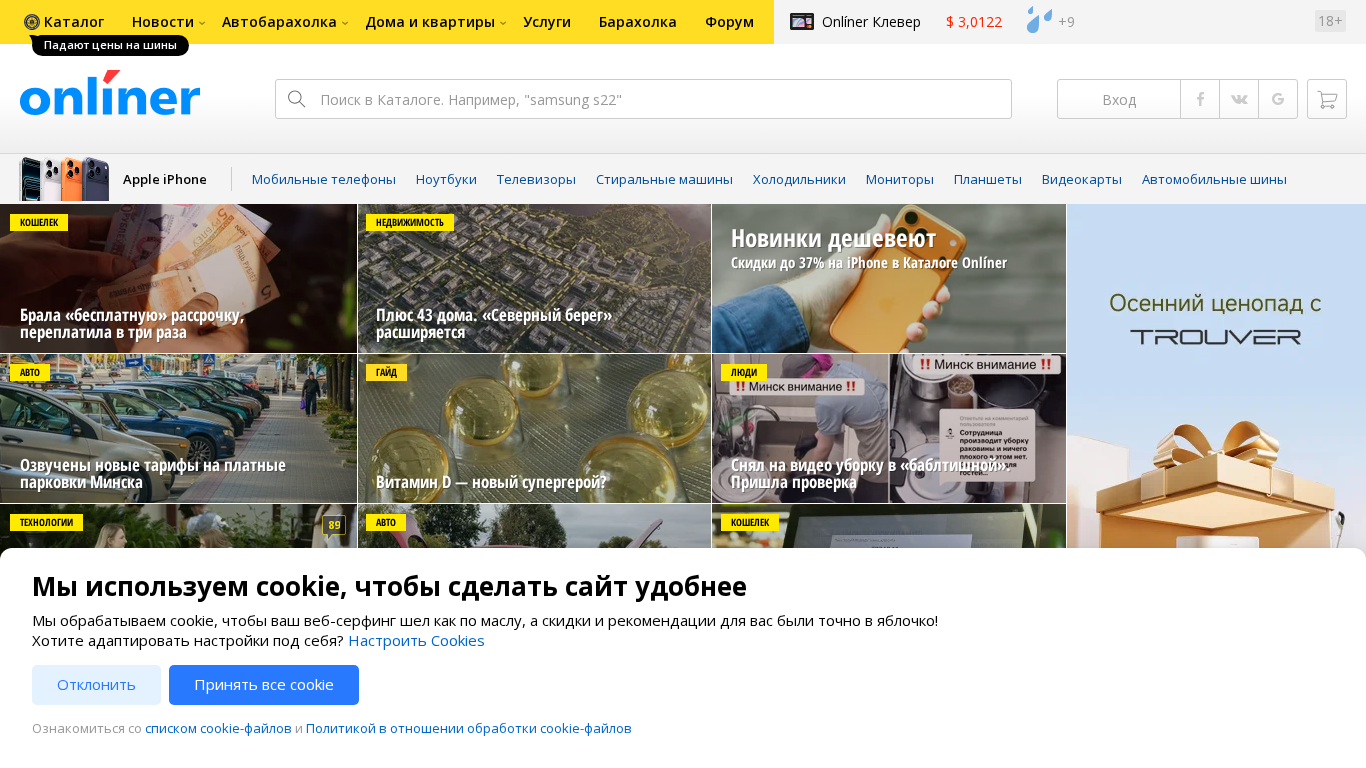Open the Новости menu item

tap(163, 22)
